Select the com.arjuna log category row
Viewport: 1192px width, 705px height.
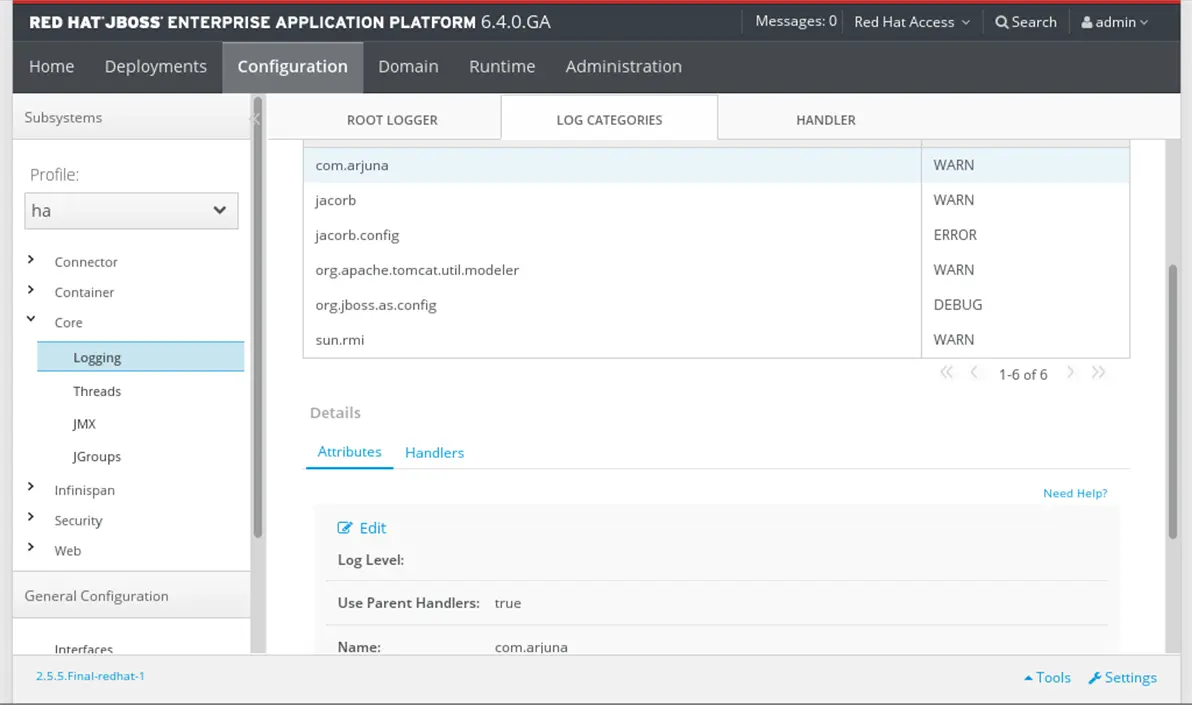[x=716, y=165]
